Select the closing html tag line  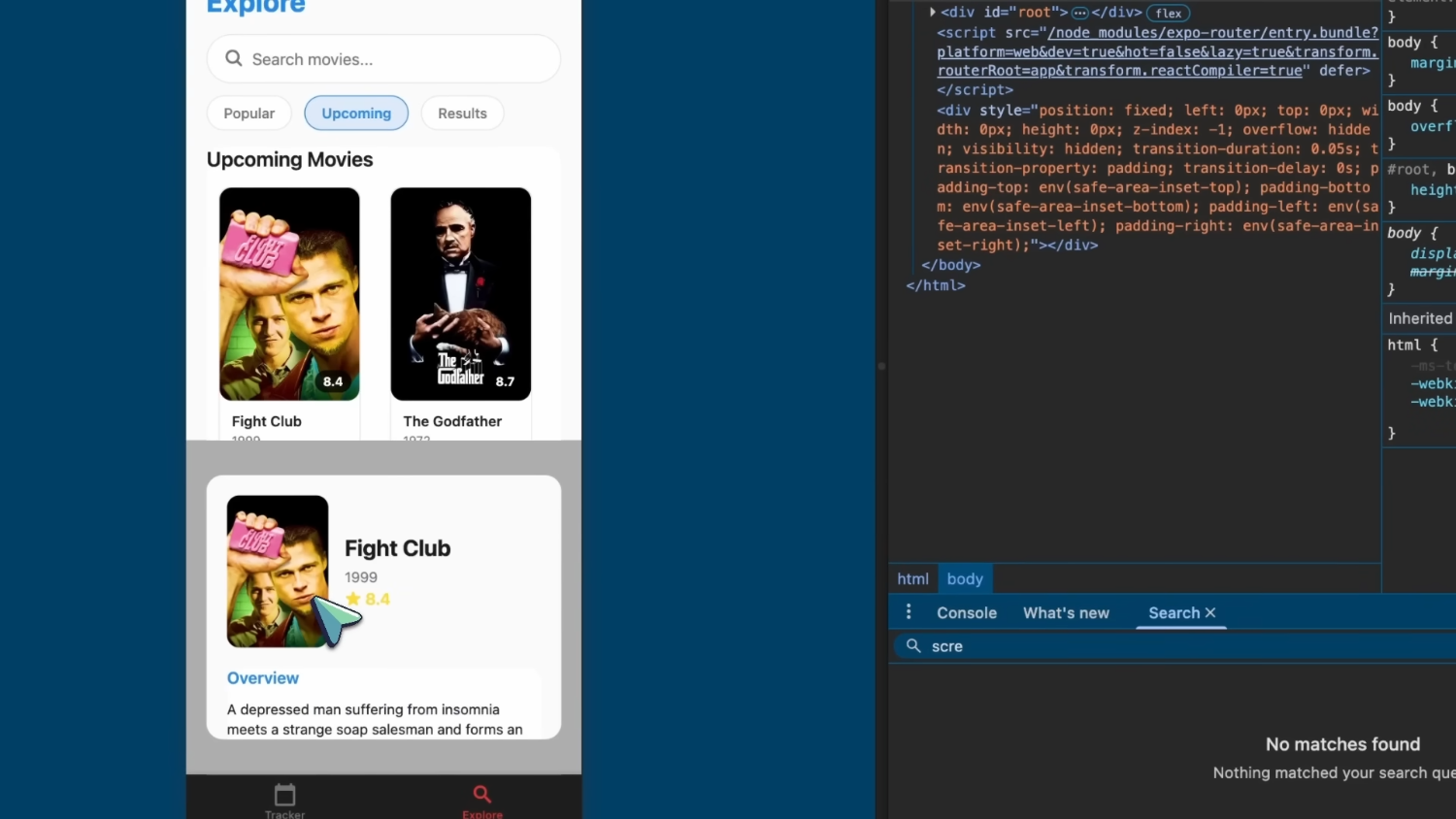pyautogui.click(x=936, y=285)
